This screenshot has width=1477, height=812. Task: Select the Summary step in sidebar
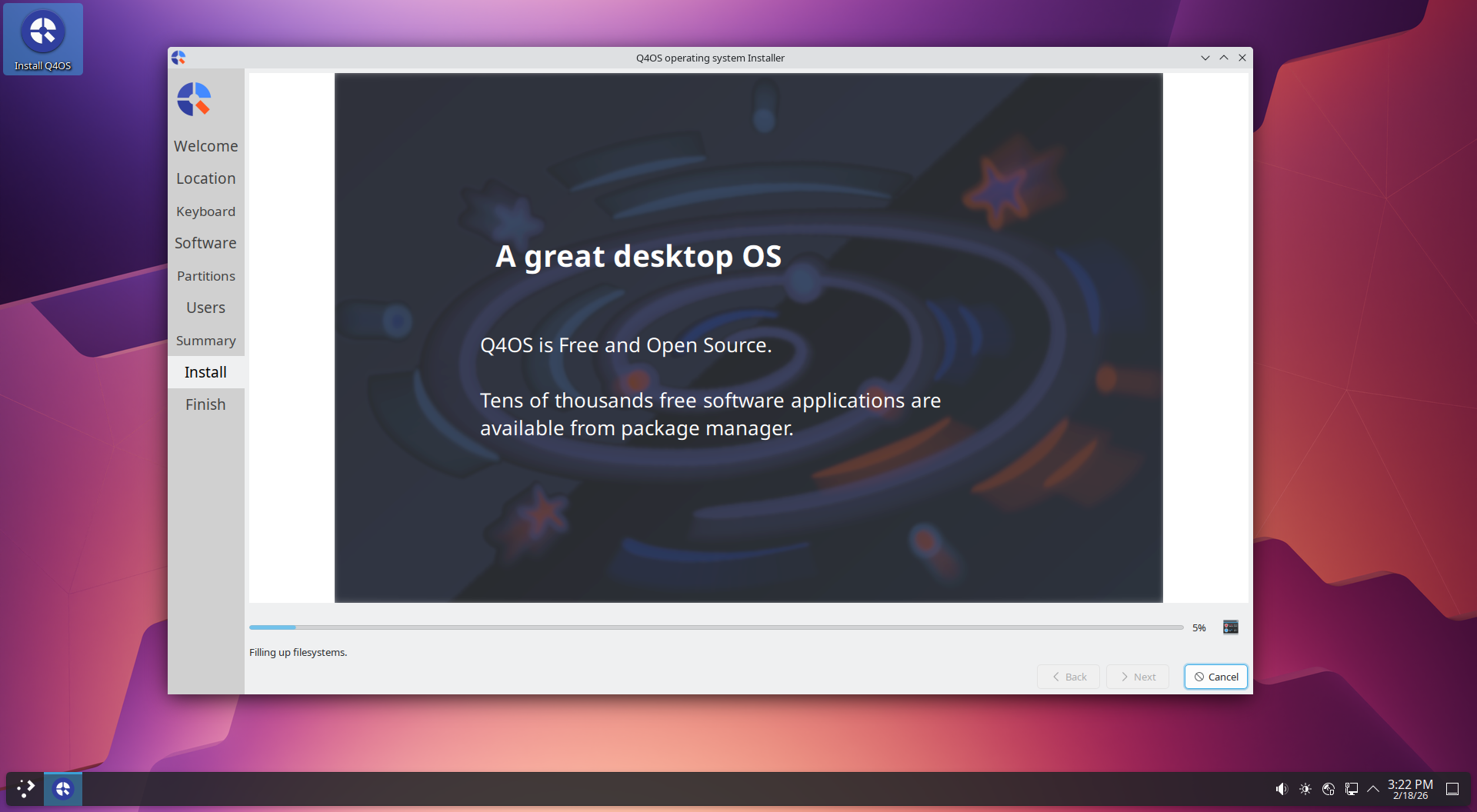[x=206, y=341]
